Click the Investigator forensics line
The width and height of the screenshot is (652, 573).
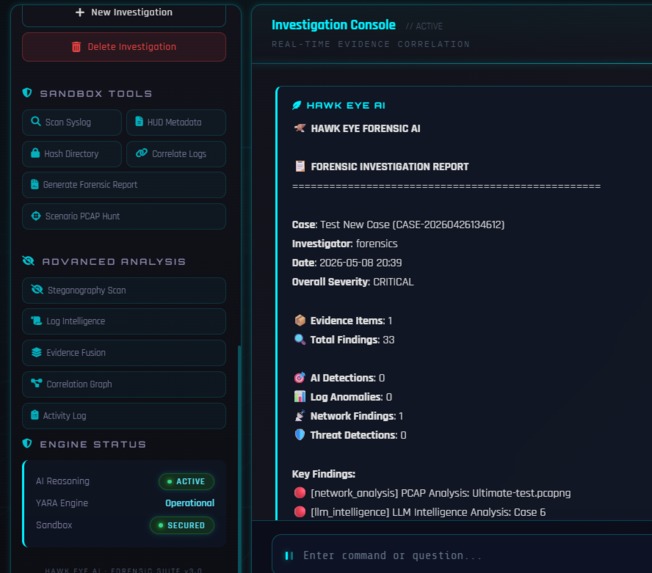[x=345, y=244]
